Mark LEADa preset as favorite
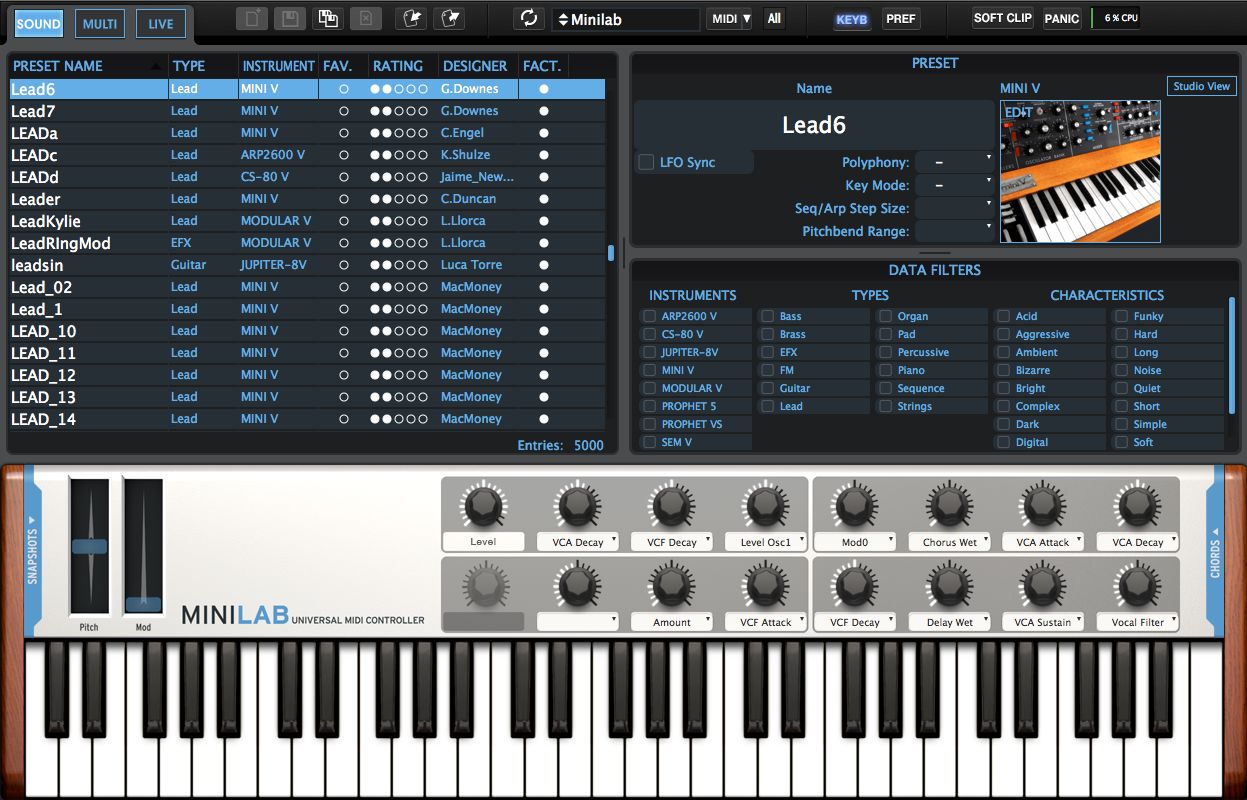The height and width of the screenshot is (800, 1247). pos(344,133)
